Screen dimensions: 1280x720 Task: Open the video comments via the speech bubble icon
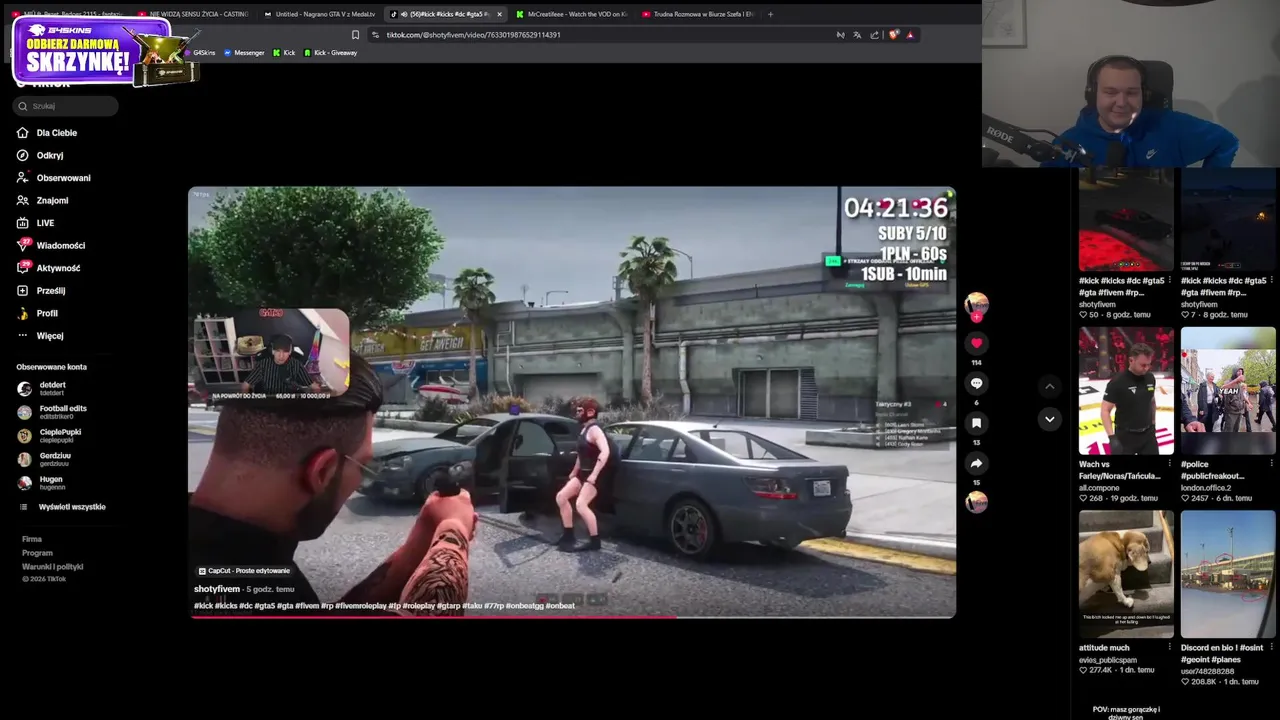(x=976, y=383)
